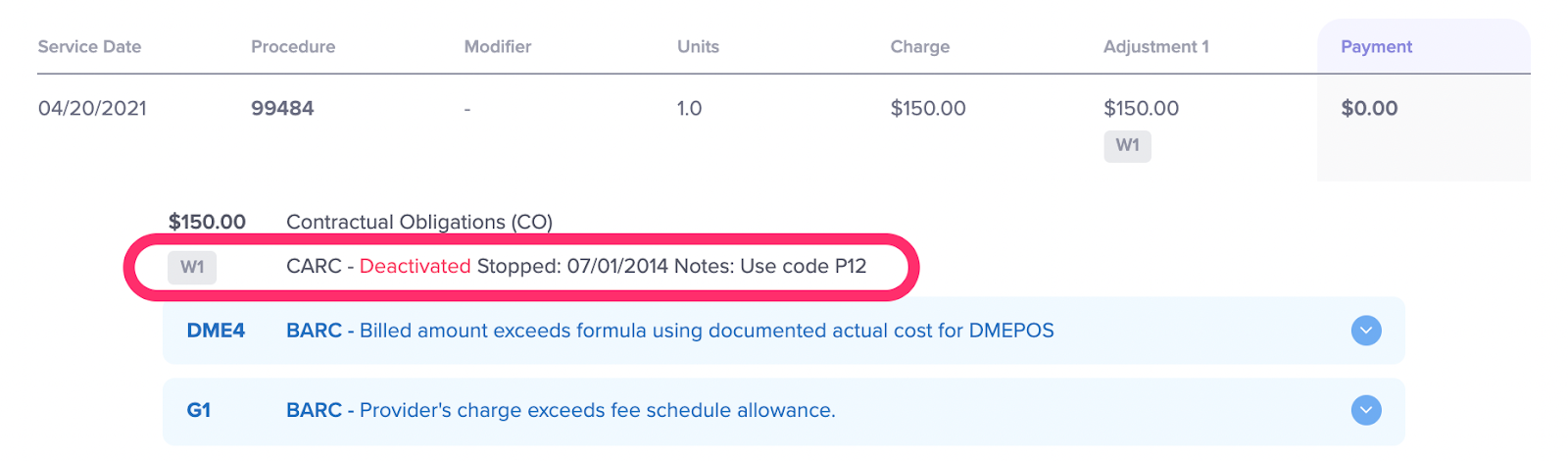This screenshot has width=1568, height=461.
Task: Click the W1 badge in CARC row
Action: 192,267
